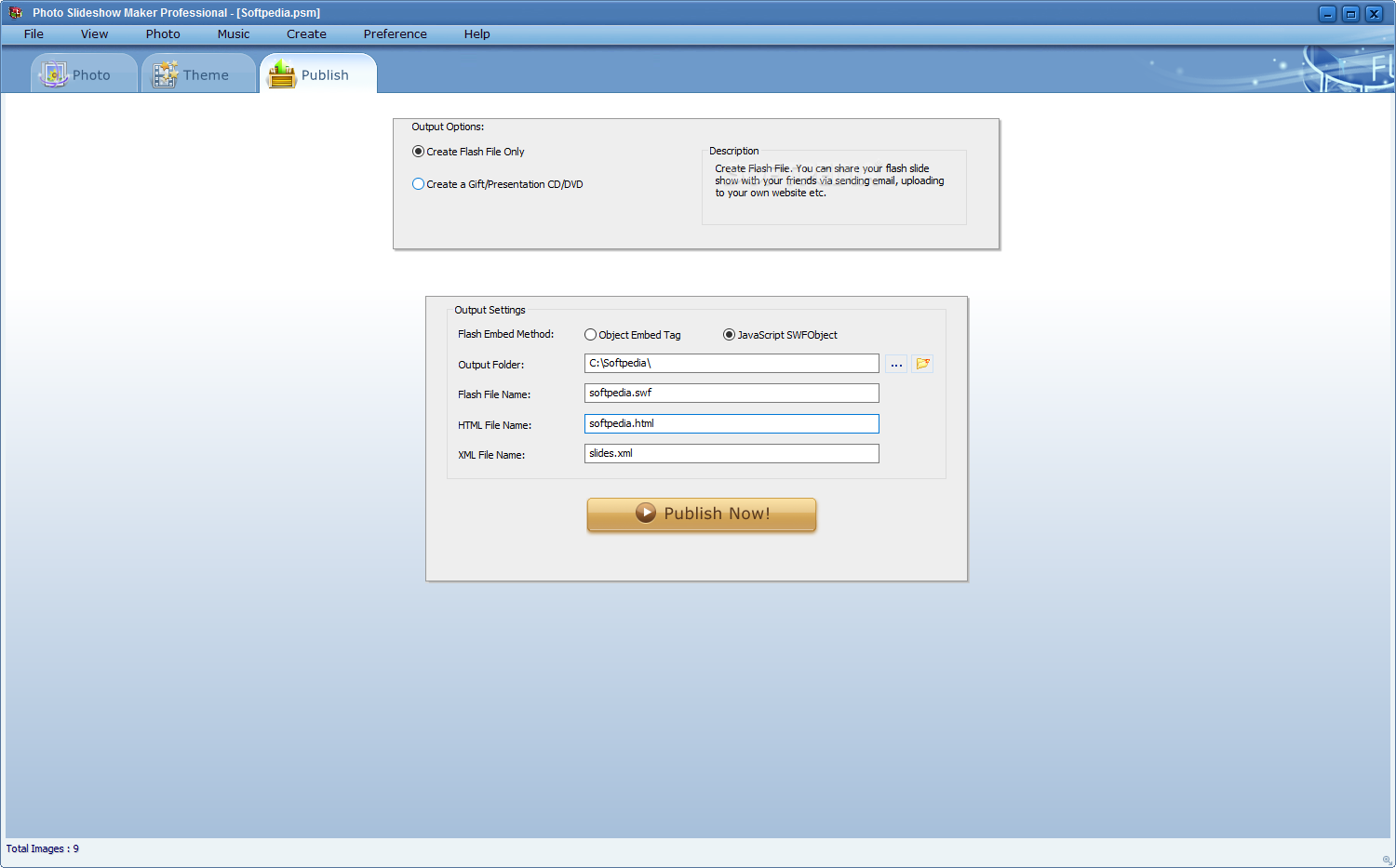Open the View menu
The height and width of the screenshot is (868, 1396).
click(94, 33)
